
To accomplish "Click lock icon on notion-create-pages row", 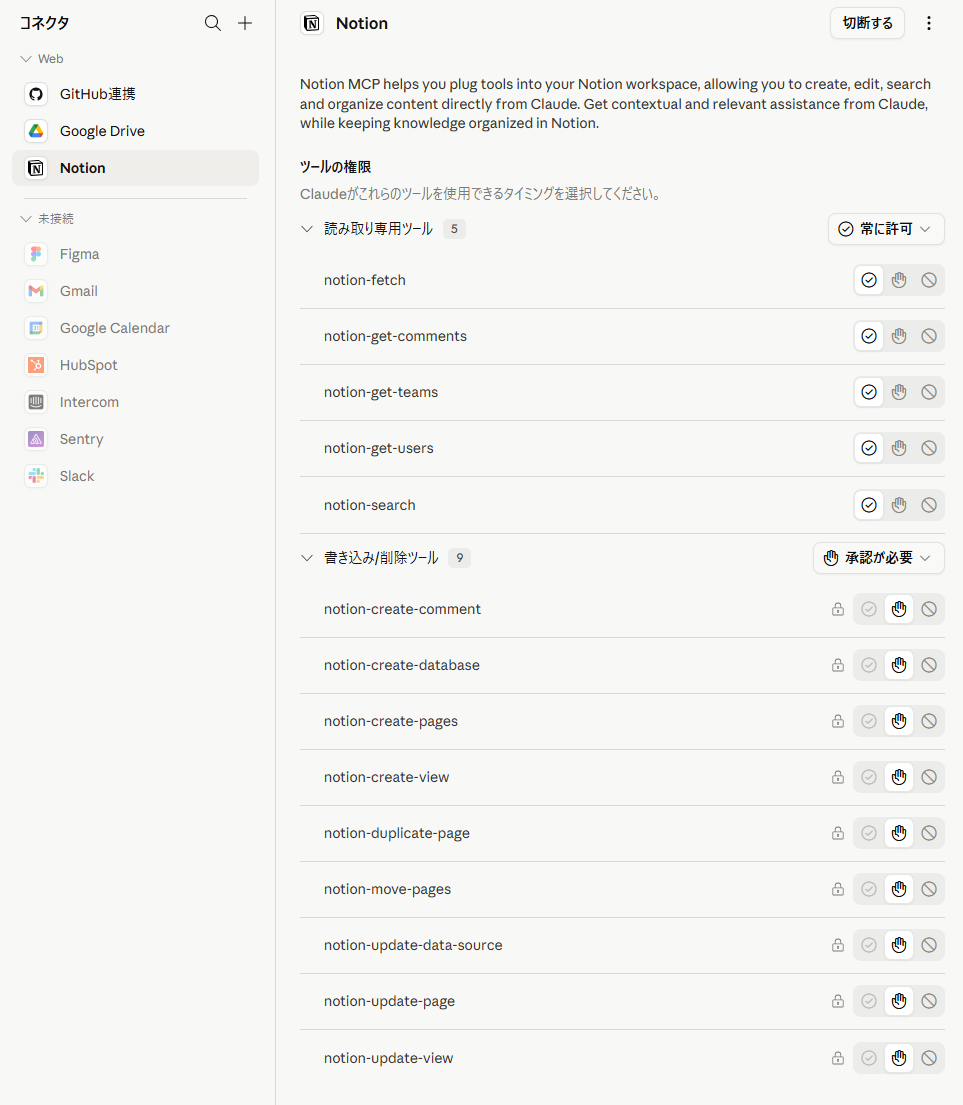I will pyautogui.click(x=838, y=721).
